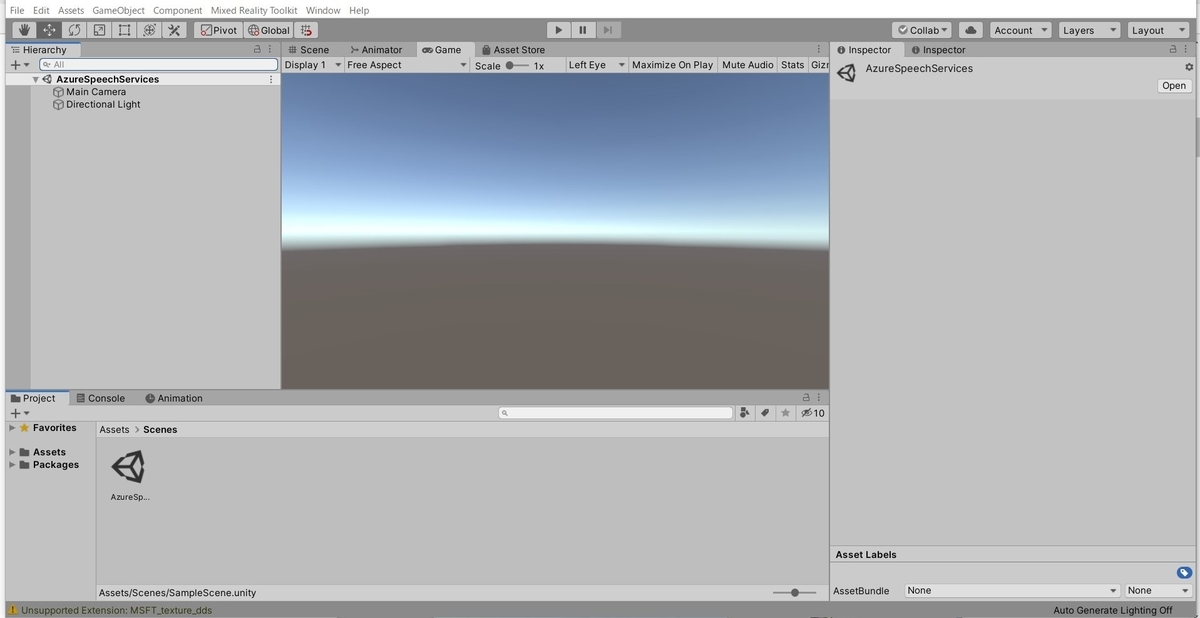Select the Rotate tool
1200x618 pixels.
coord(75,30)
